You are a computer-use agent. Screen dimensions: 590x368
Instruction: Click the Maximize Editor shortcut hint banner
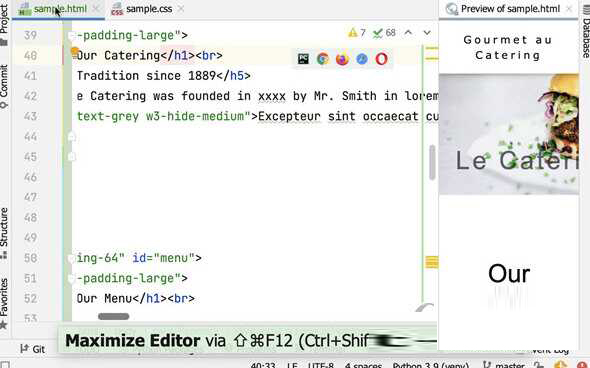pos(247,341)
